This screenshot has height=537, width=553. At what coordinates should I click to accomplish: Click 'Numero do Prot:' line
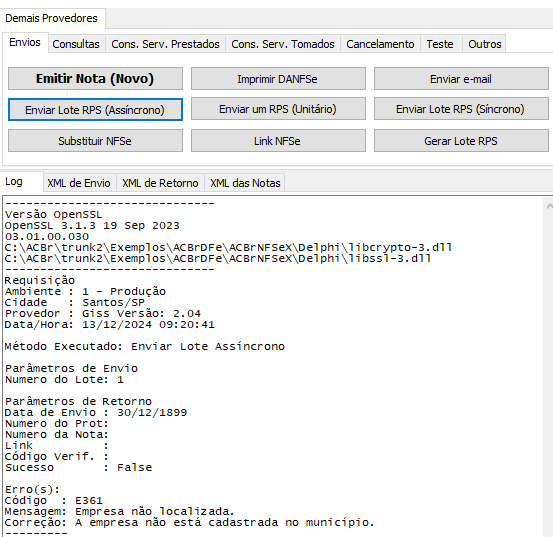click(x=56, y=423)
